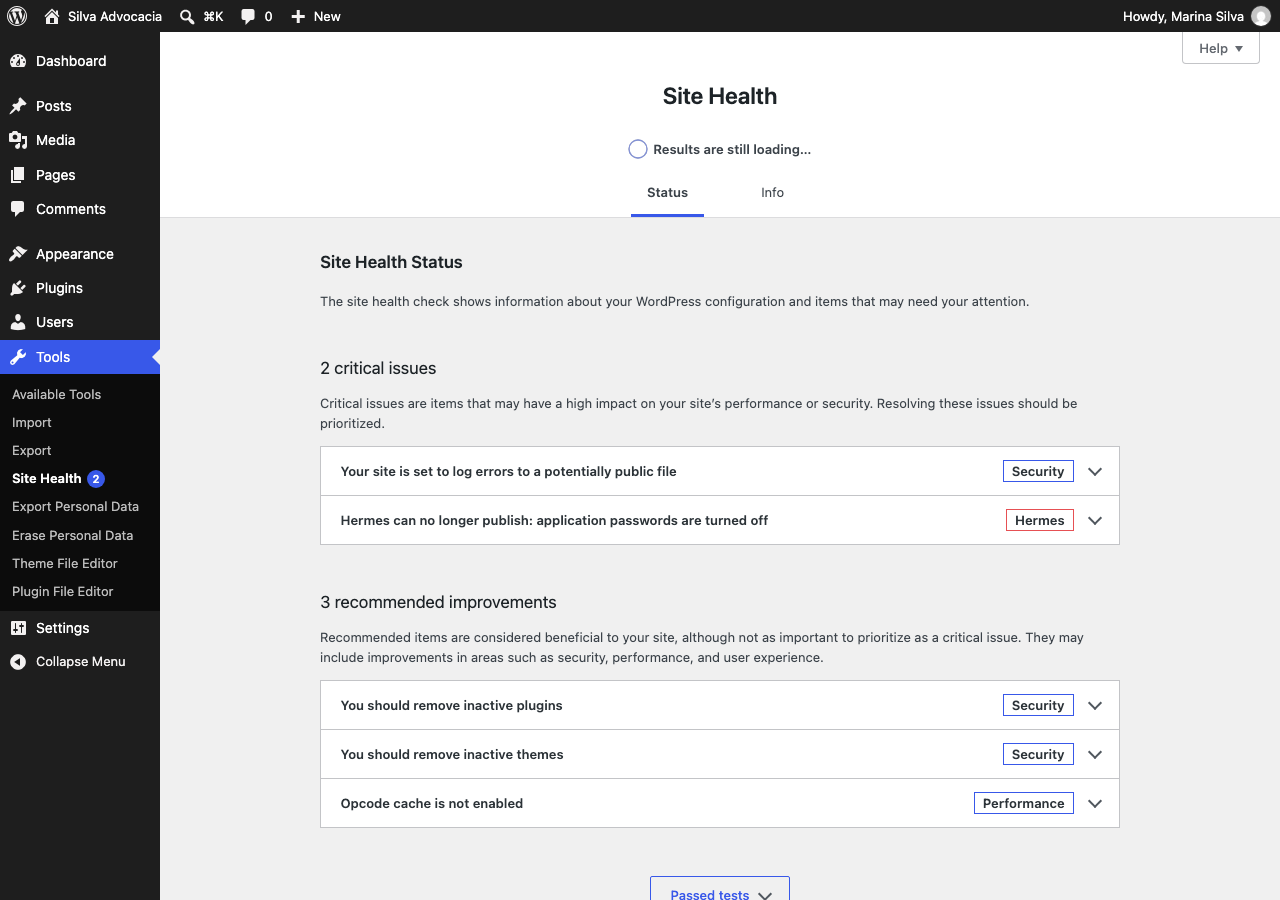Click the Performance badge label
The image size is (1280, 900).
click(x=1024, y=803)
